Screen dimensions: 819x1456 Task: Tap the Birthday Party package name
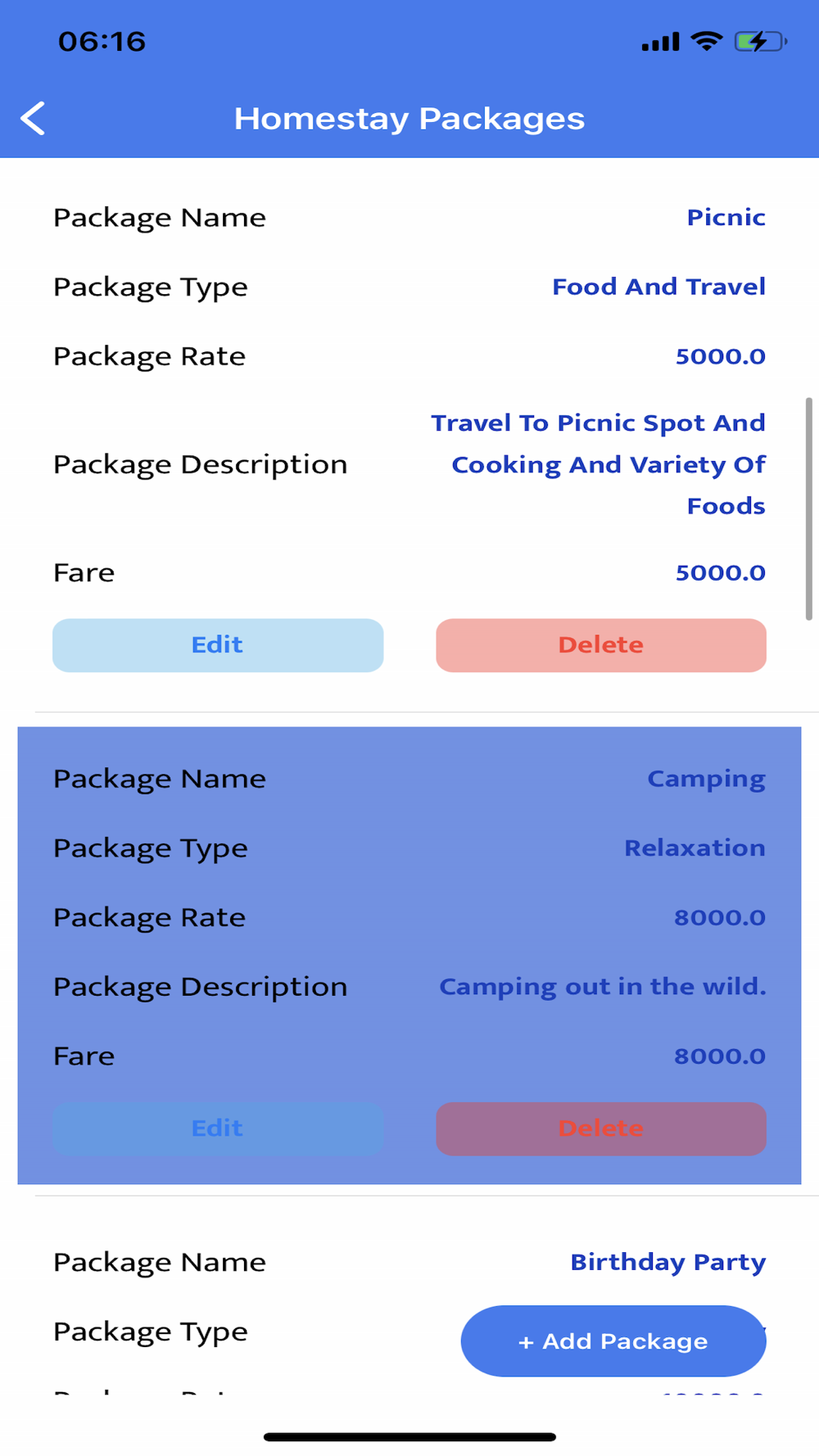click(667, 1262)
